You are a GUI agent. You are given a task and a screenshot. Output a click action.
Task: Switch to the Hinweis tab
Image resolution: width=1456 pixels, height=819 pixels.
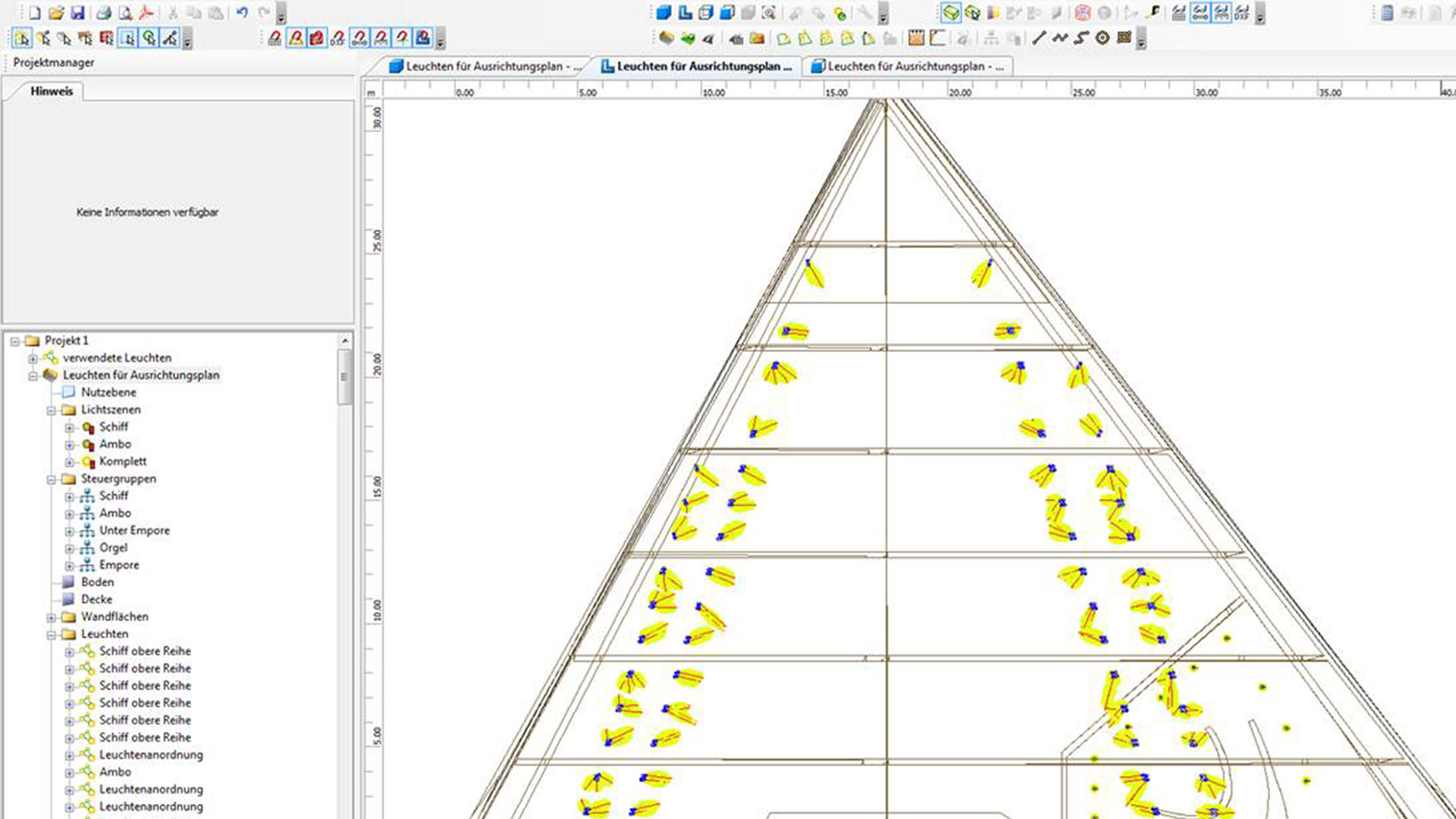[52, 91]
